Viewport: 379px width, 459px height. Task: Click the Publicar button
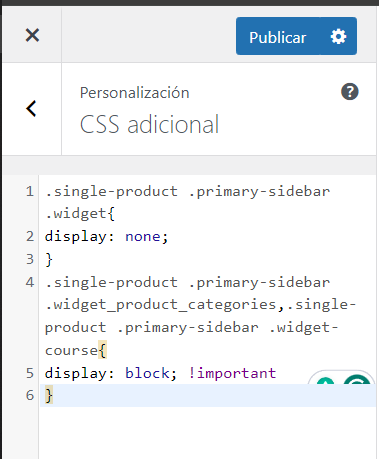pyautogui.click(x=278, y=36)
